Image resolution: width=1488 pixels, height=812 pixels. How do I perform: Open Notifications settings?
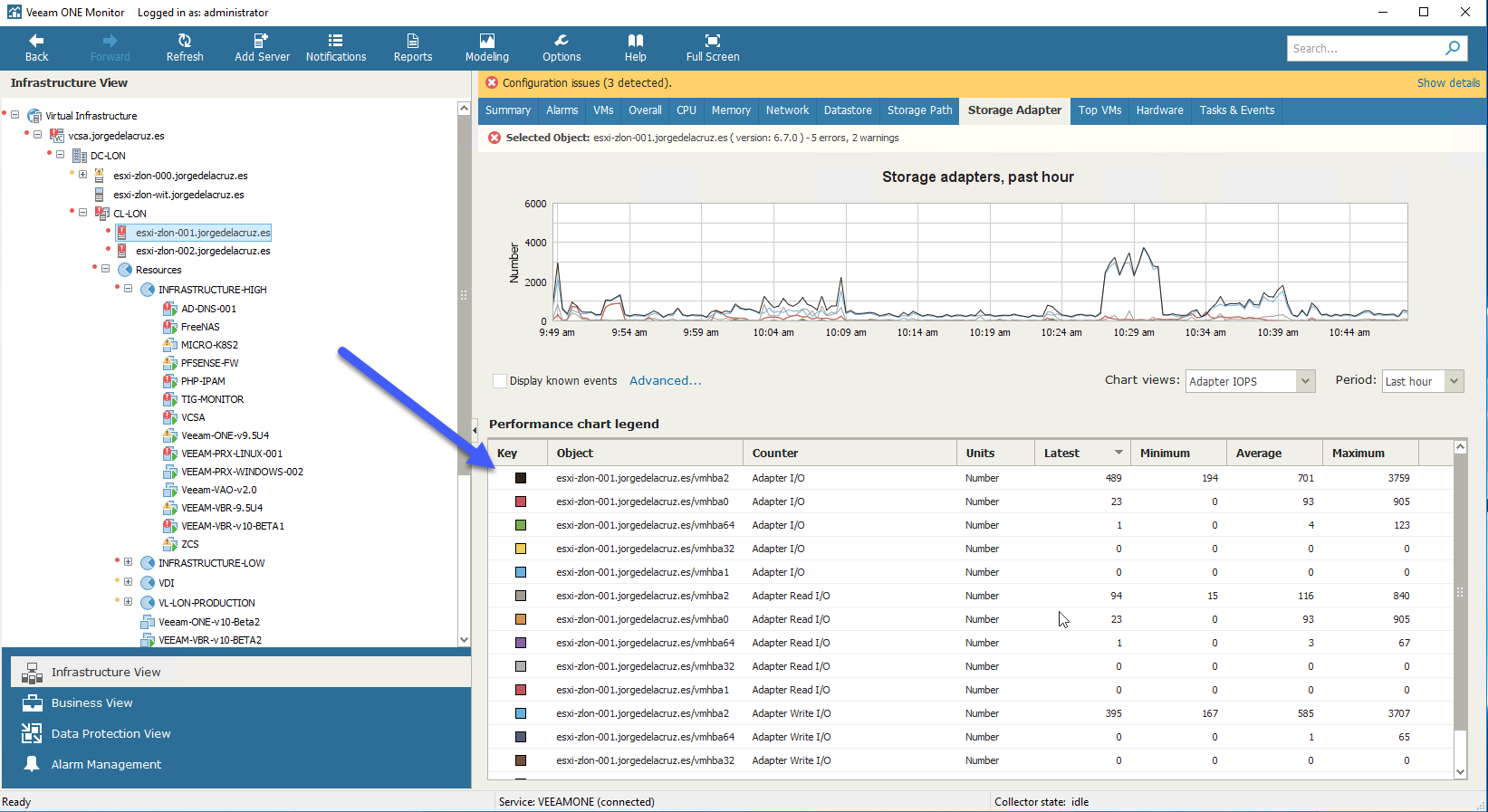pyautogui.click(x=336, y=47)
